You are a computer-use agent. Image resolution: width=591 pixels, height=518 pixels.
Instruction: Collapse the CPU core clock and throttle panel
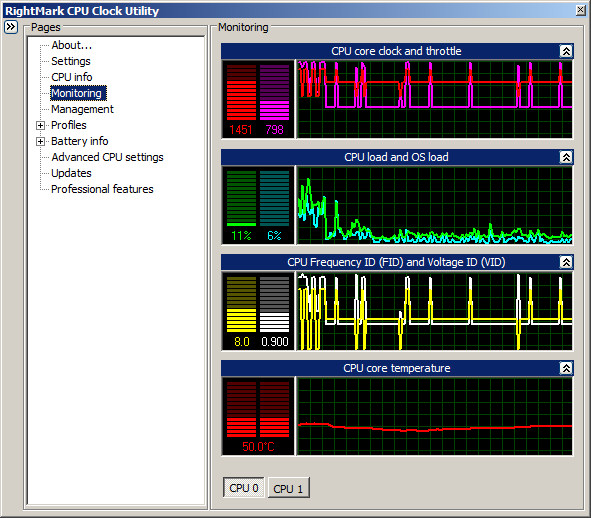click(566, 51)
